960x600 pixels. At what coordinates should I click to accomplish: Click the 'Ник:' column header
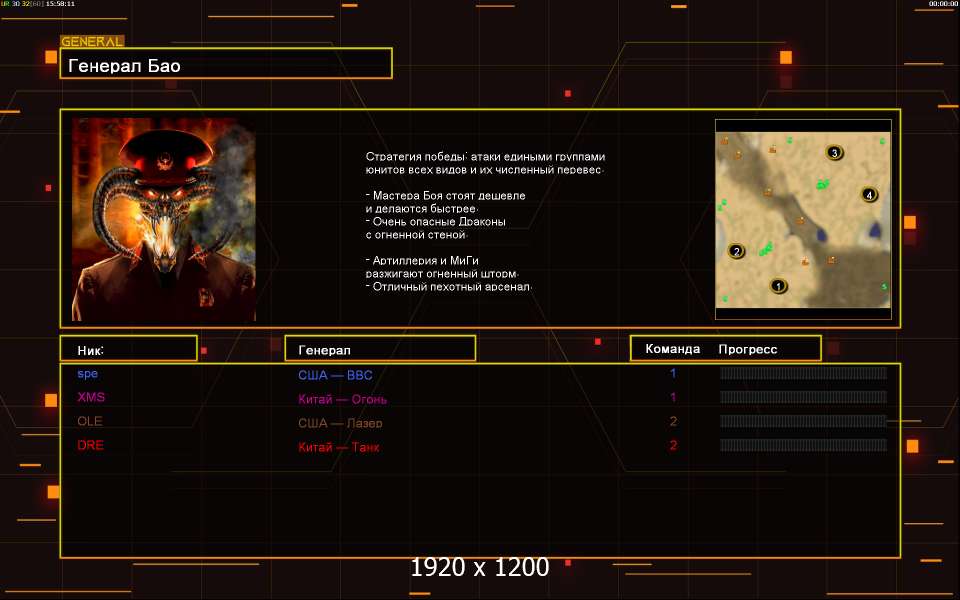pyautogui.click(x=129, y=348)
